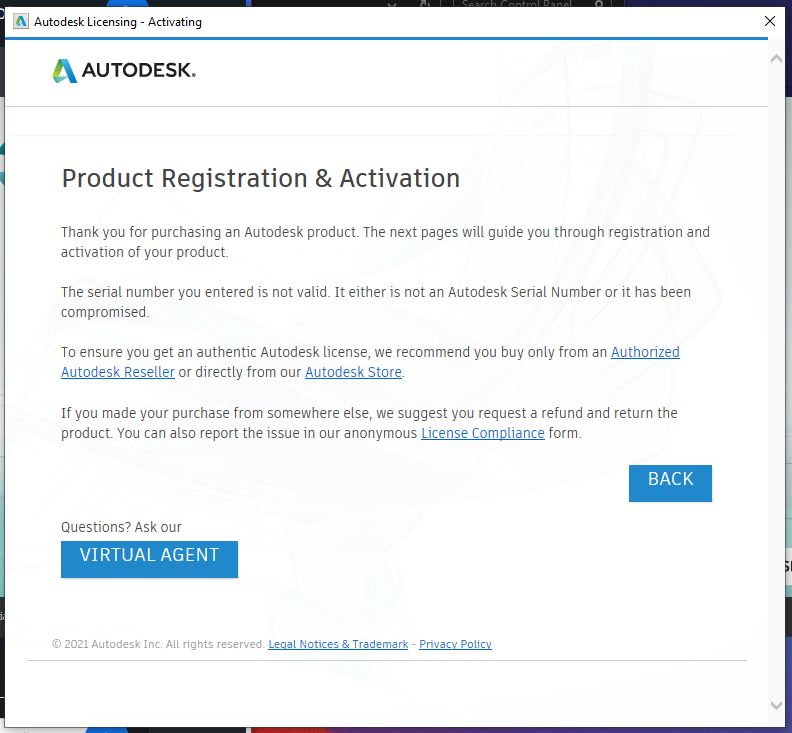Image resolution: width=792 pixels, height=733 pixels.
Task: View the Privacy Policy link
Action: [x=455, y=644]
